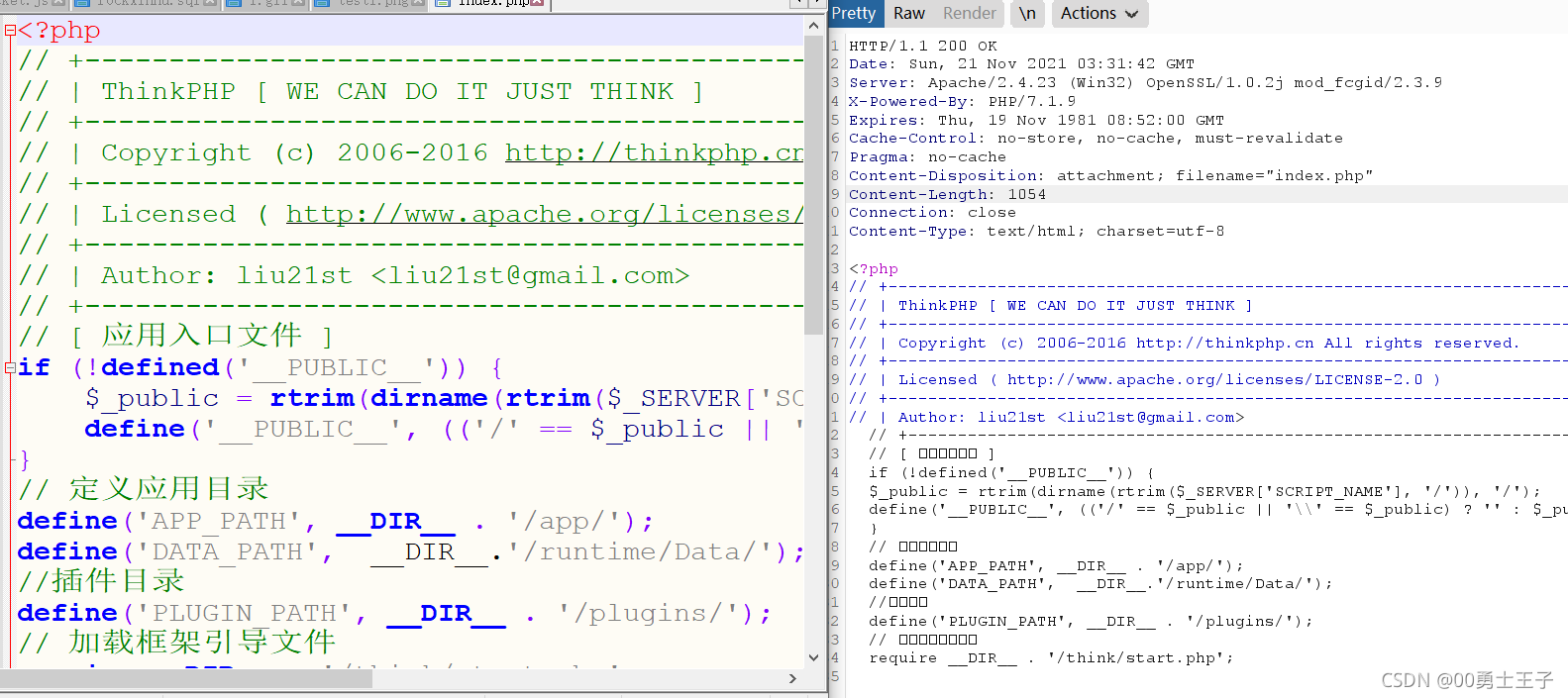
Task: Click the '$_public = rtrim' line in the editor
Action: click(x=444, y=398)
